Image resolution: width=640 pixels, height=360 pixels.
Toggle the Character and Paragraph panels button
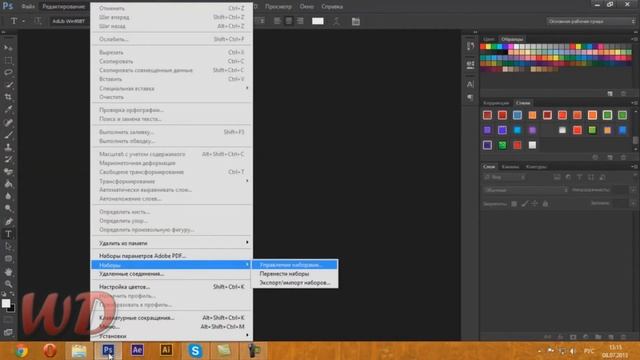pyautogui.click(x=356, y=21)
